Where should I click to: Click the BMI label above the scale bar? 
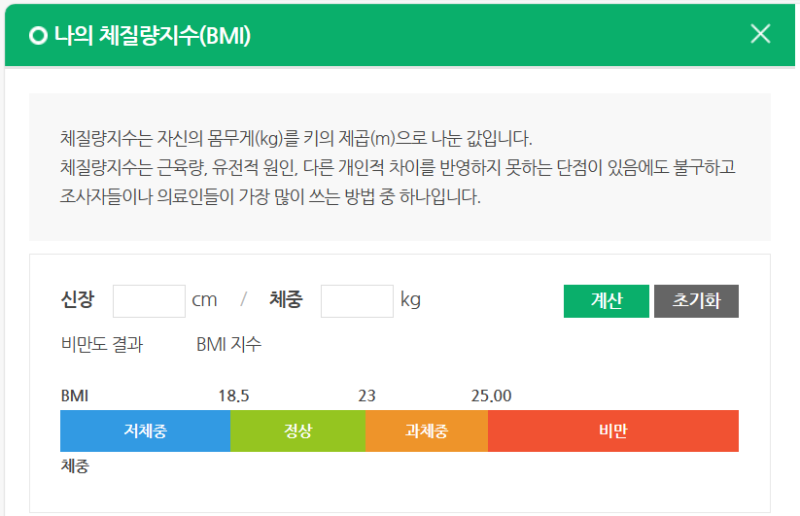click(x=74, y=396)
